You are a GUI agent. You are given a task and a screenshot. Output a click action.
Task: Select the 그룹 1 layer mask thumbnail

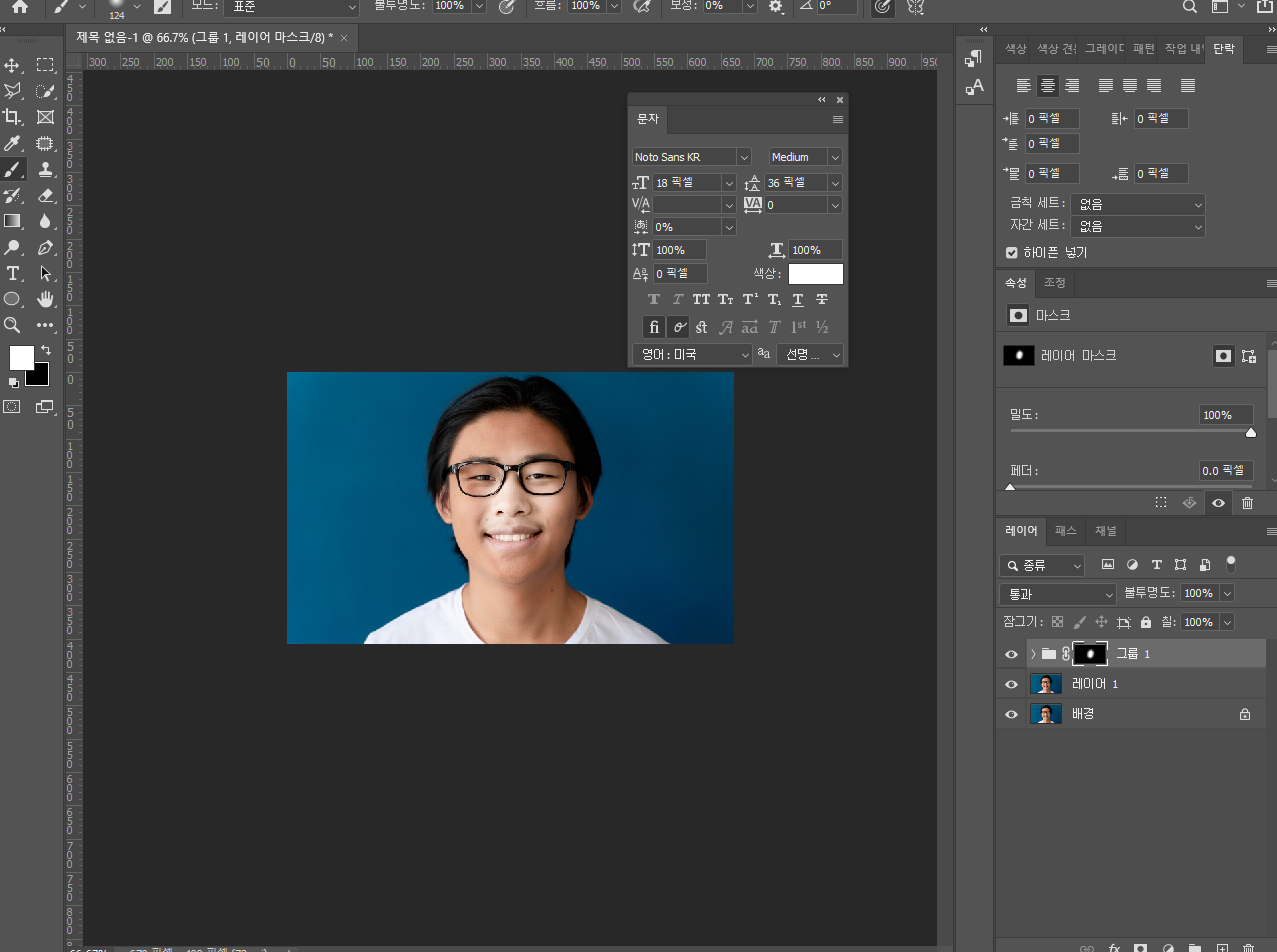coord(1091,654)
